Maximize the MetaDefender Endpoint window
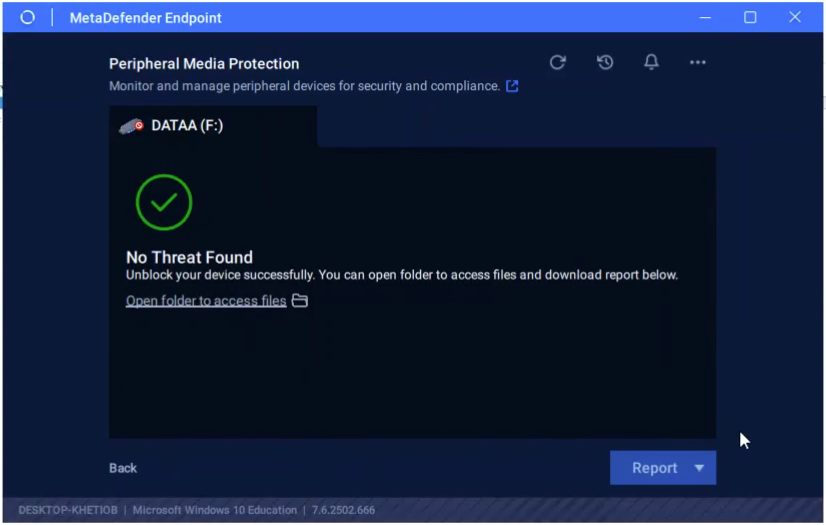Screen dimensions: 826x525 click(x=750, y=17)
